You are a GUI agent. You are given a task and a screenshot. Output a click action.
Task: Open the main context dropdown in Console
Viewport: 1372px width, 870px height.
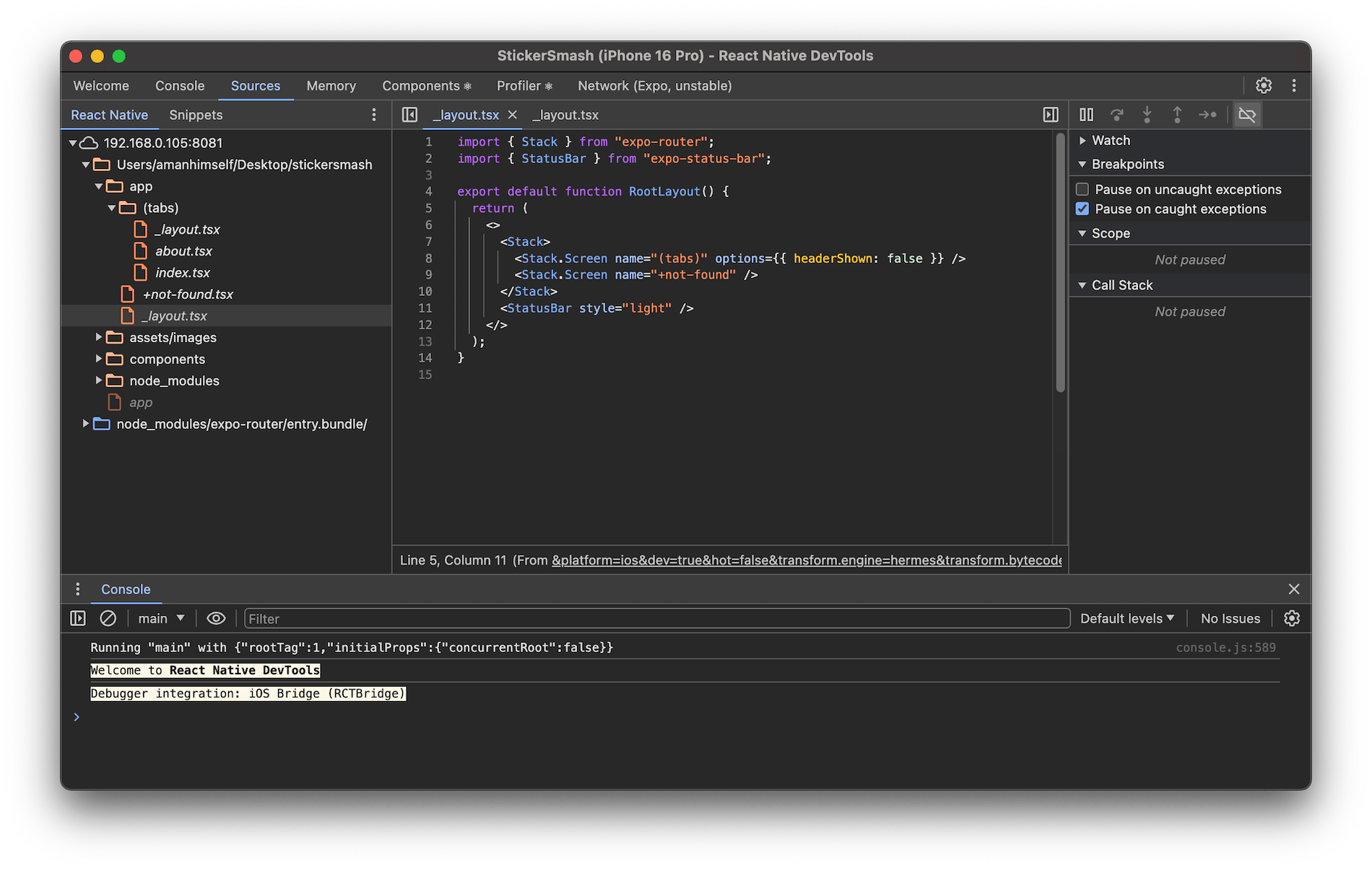[160, 618]
